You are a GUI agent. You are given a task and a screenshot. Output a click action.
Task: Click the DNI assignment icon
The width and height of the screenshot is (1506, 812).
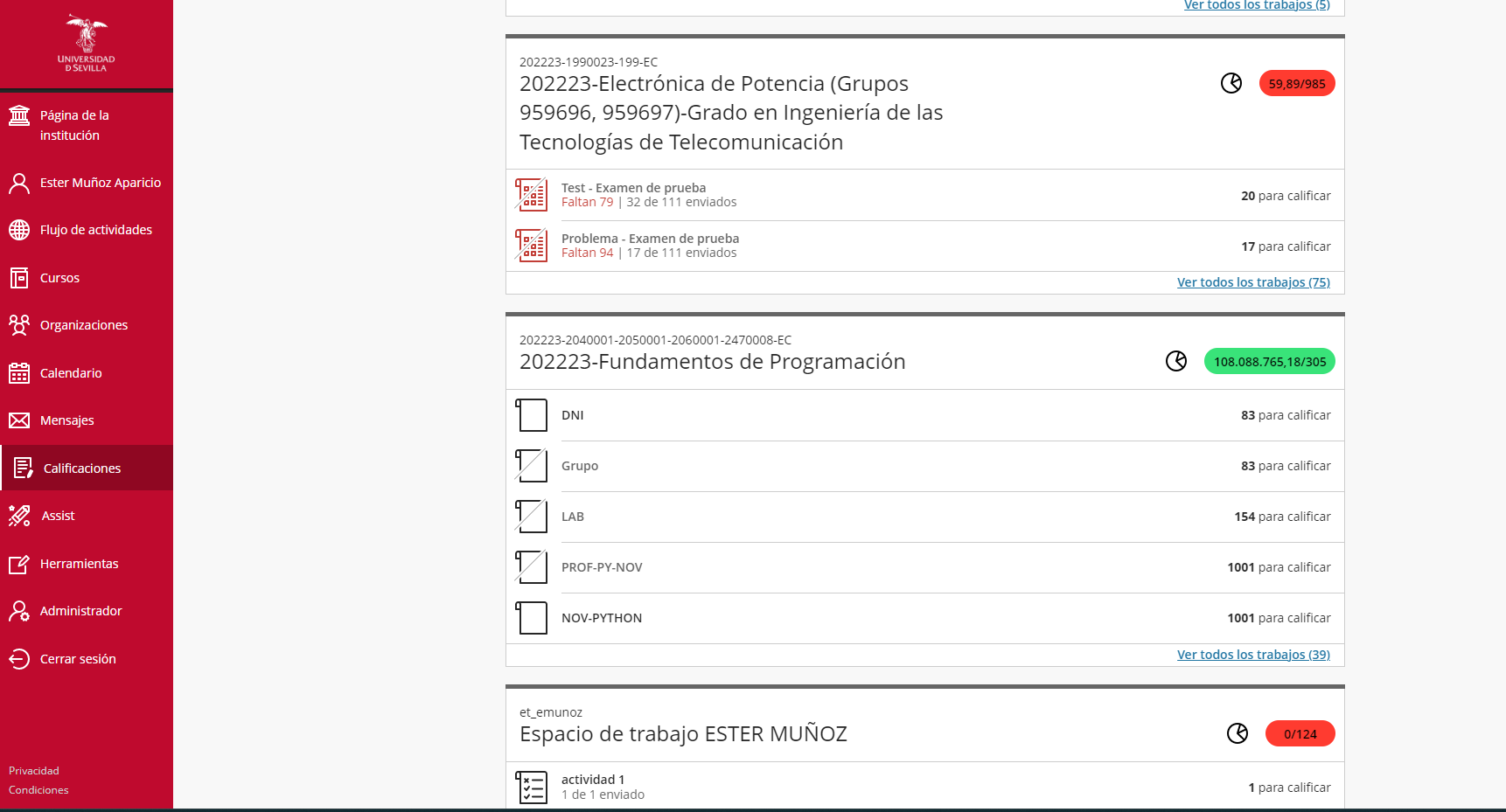(x=531, y=415)
